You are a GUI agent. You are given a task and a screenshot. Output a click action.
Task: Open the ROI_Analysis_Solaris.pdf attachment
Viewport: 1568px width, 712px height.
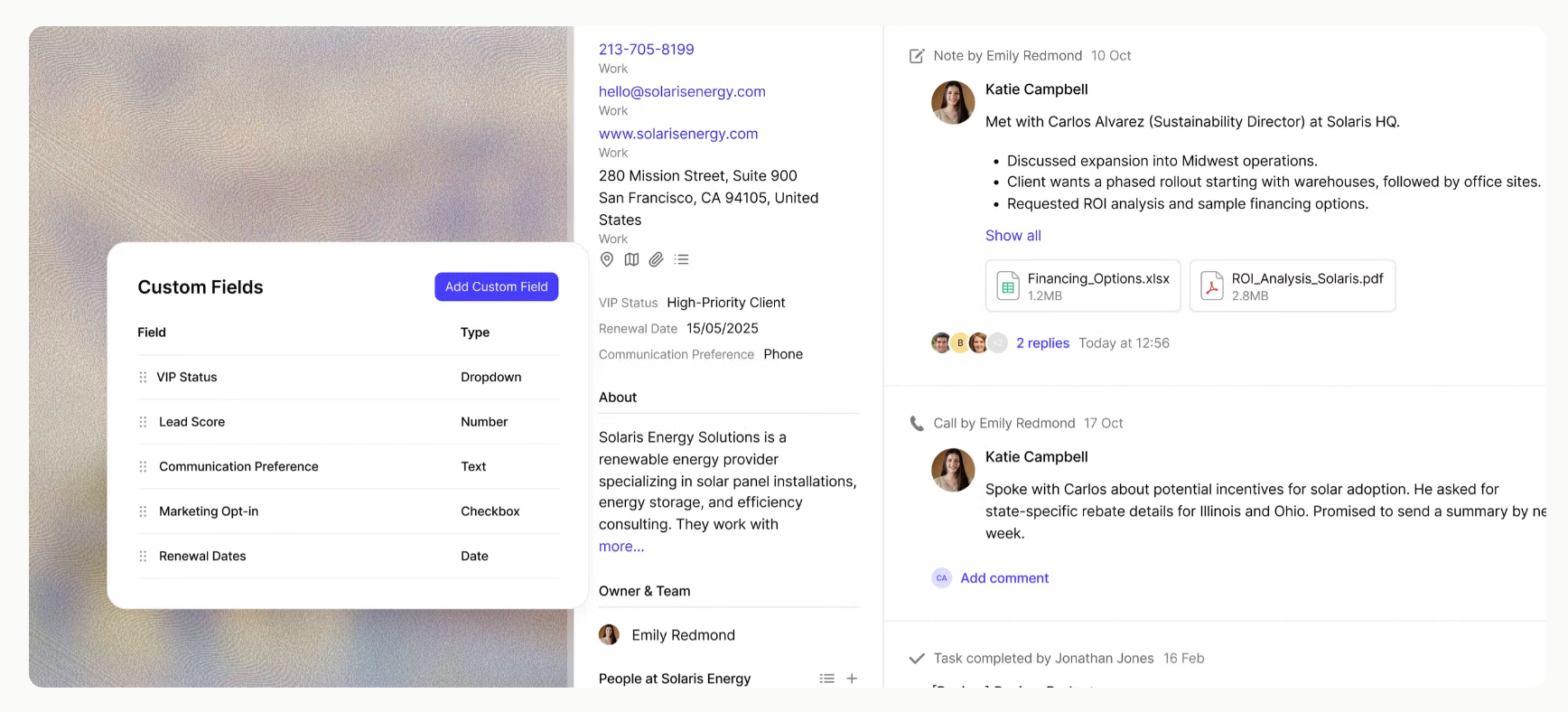coord(1293,286)
